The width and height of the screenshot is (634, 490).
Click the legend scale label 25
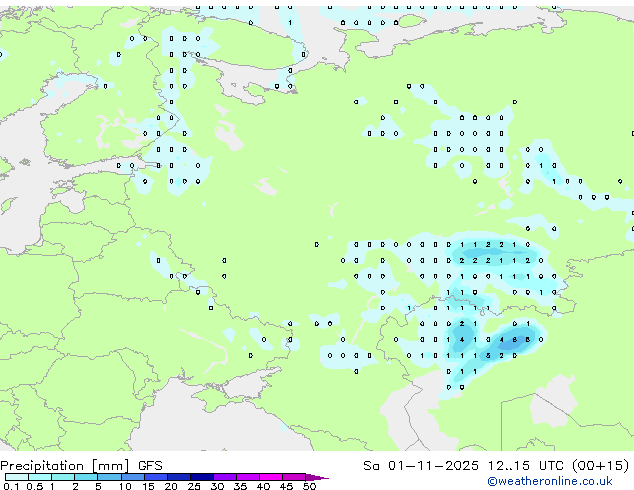coord(194,486)
